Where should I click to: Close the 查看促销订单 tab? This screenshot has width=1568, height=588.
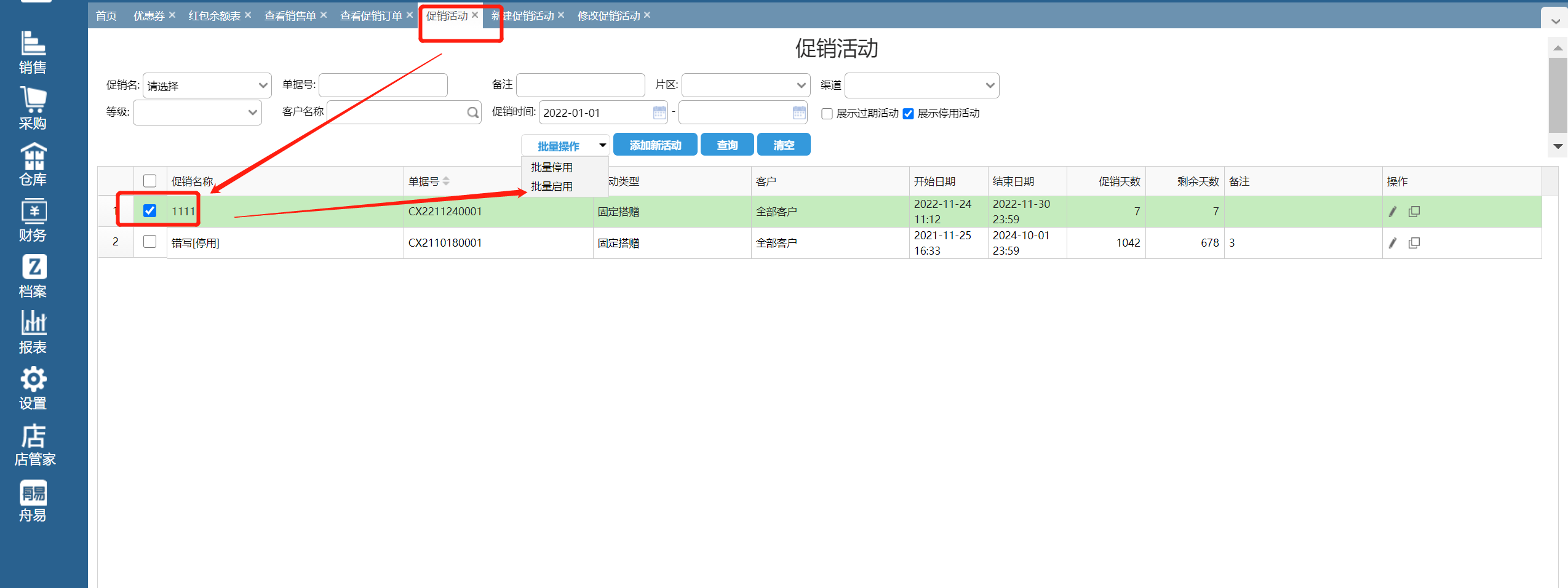click(x=410, y=15)
